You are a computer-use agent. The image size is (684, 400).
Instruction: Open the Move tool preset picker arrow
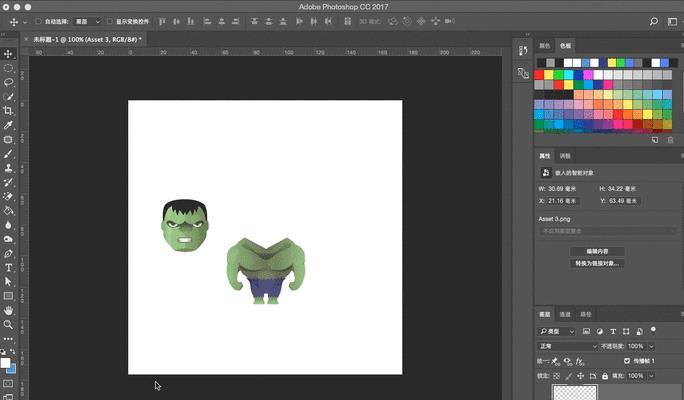point(25,22)
